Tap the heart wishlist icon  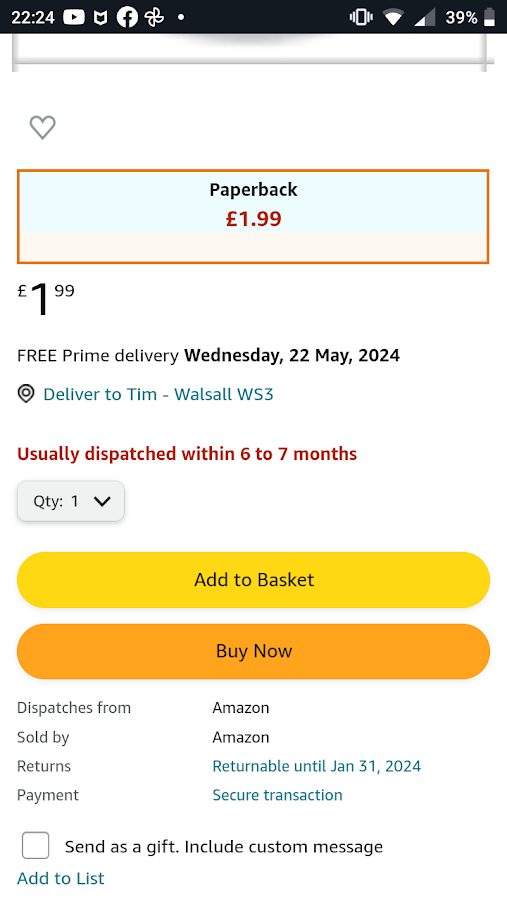tap(43, 127)
